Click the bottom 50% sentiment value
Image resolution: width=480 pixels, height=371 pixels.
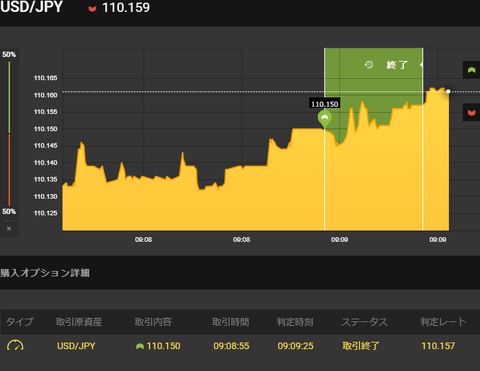pyautogui.click(x=9, y=211)
